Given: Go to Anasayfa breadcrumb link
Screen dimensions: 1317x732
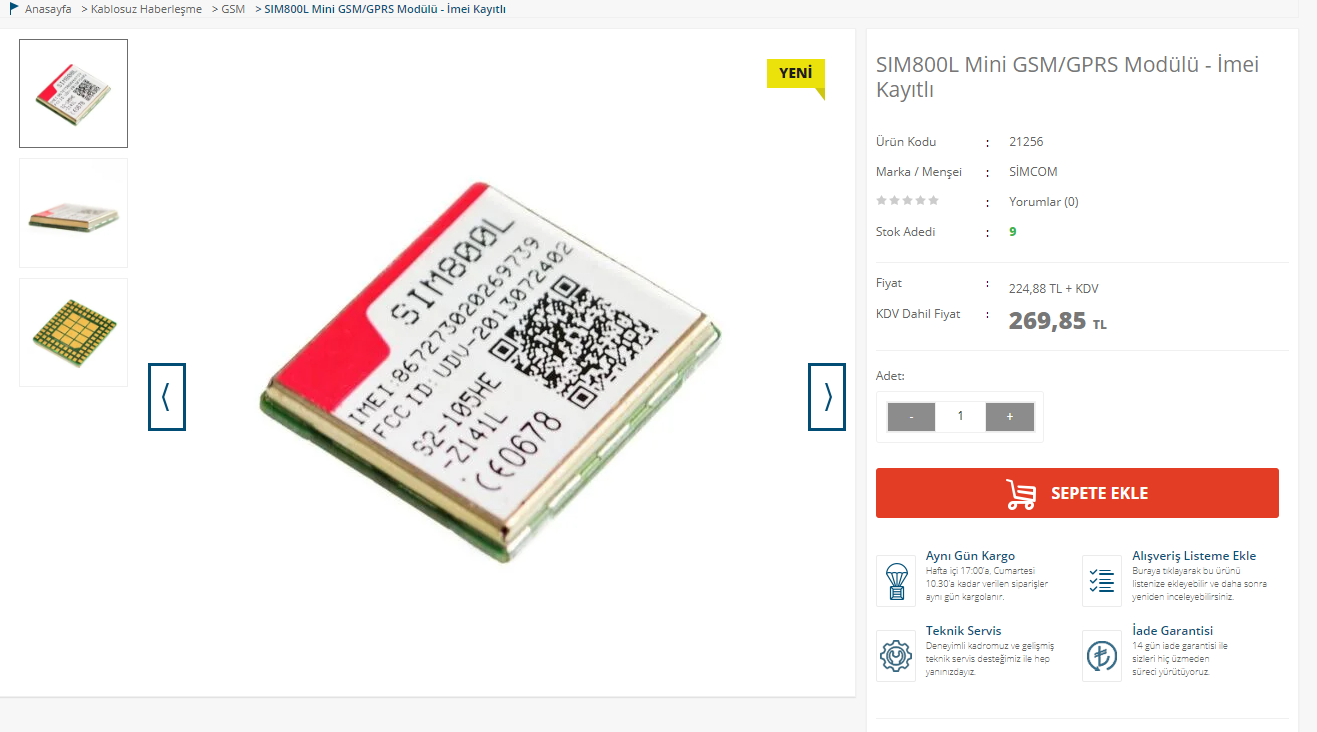Looking at the screenshot, I should coord(48,9).
